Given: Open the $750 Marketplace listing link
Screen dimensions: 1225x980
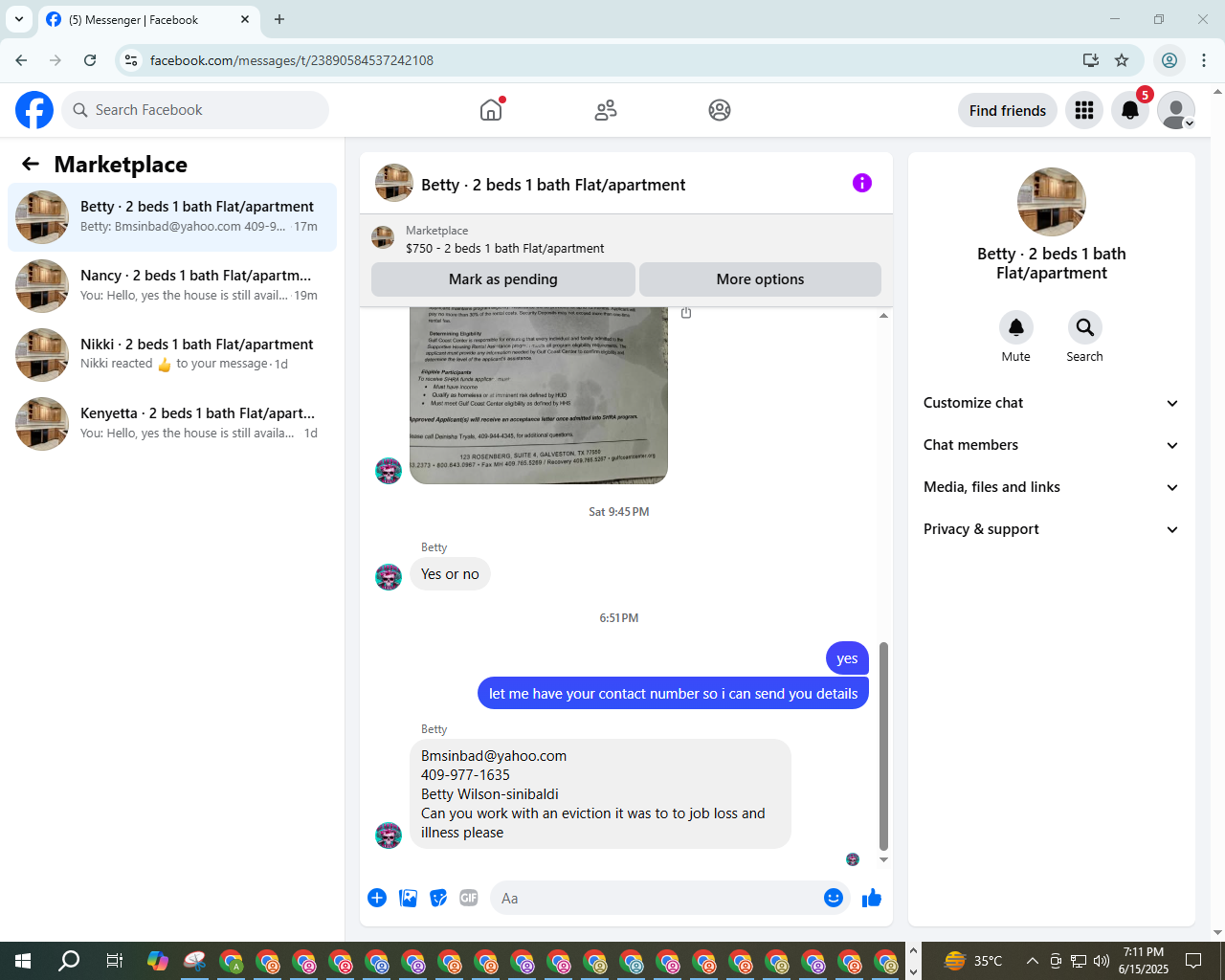Looking at the screenshot, I should [x=504, y=248].
